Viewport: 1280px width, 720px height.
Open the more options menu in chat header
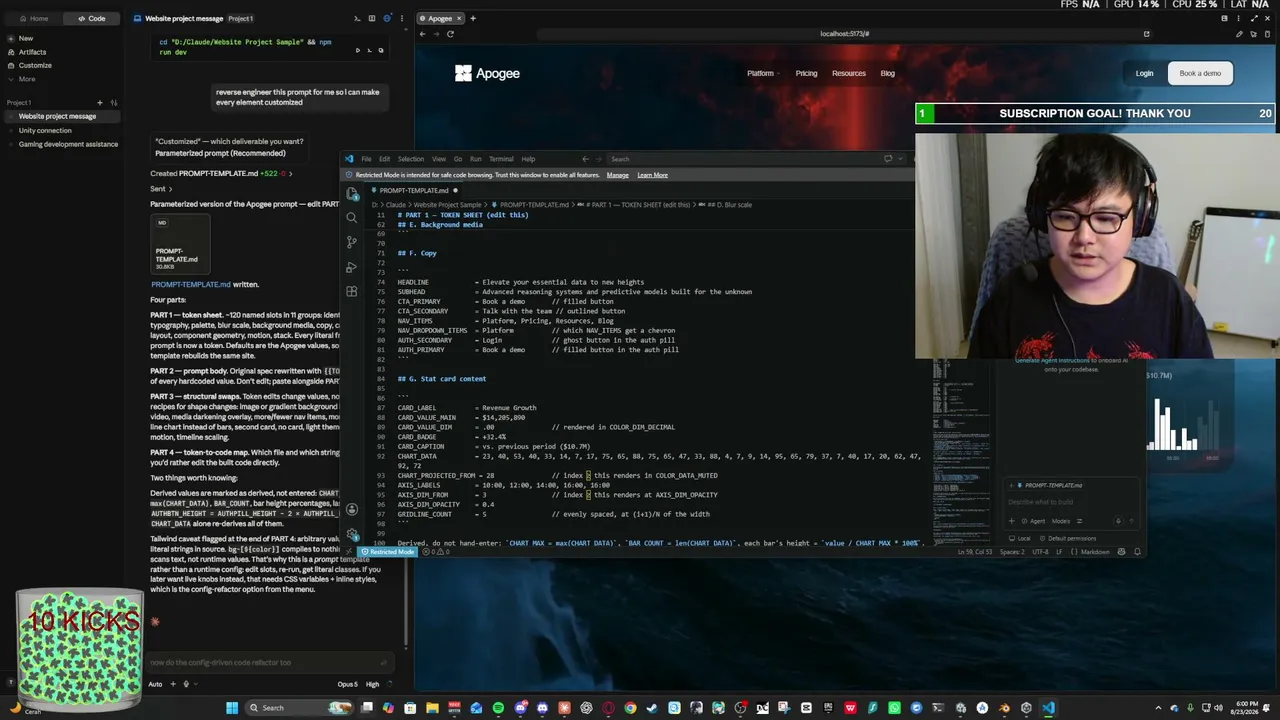(400, 18)
